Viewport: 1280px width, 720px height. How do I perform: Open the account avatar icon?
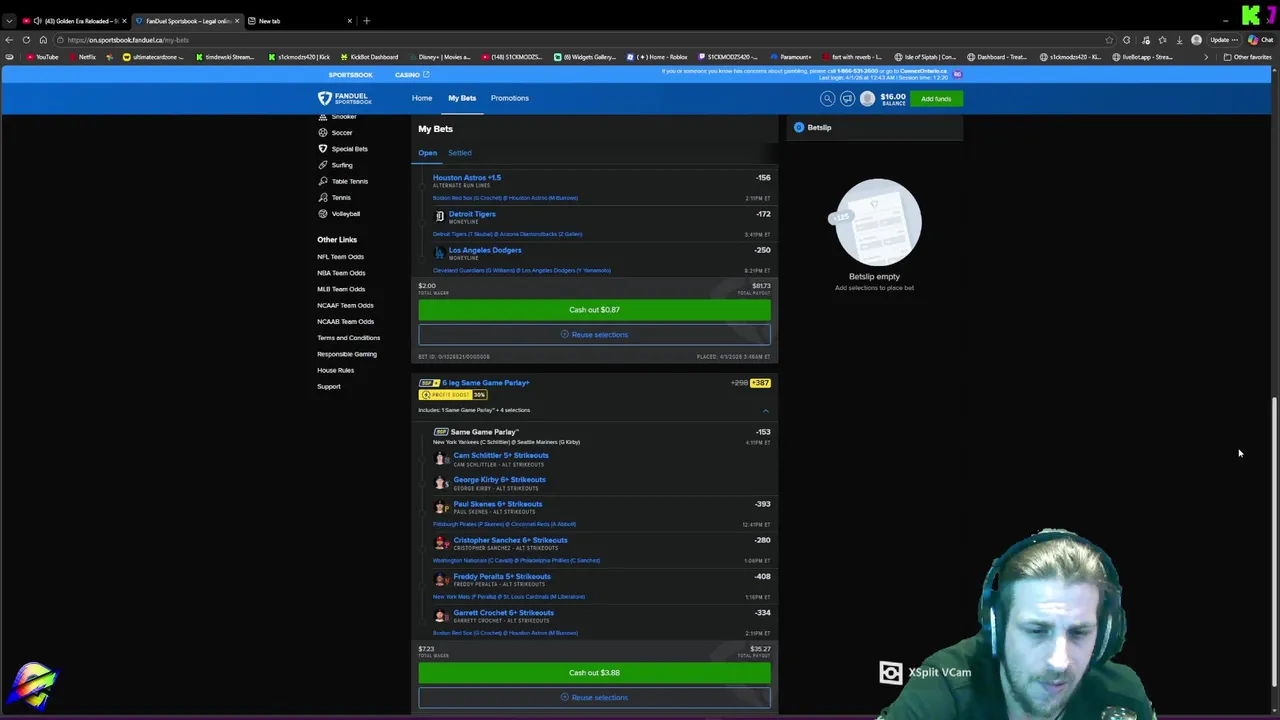867,98
